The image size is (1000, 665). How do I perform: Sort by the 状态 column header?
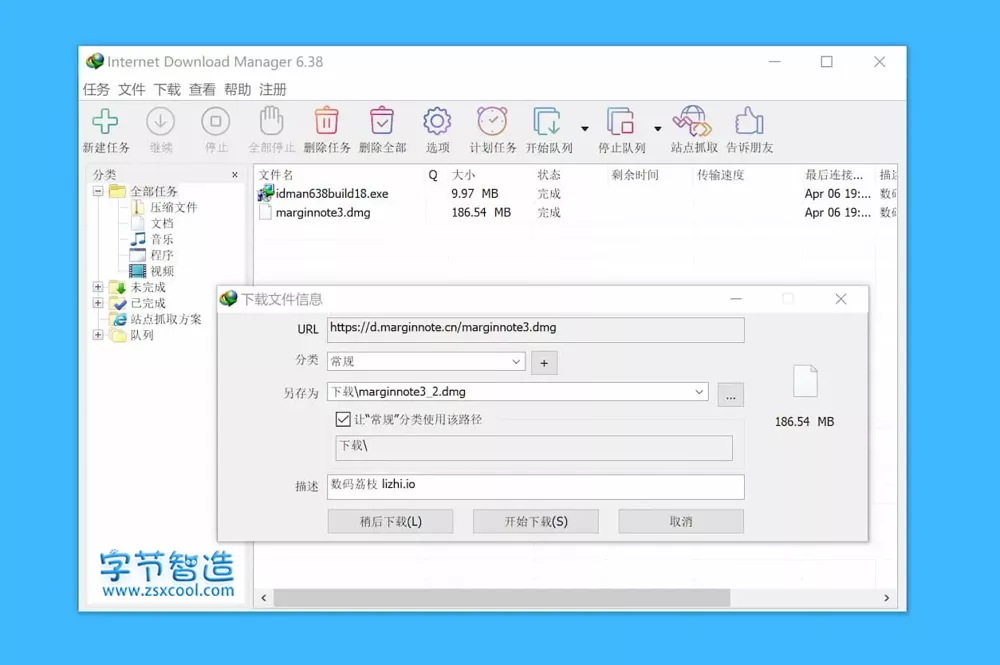548,175
